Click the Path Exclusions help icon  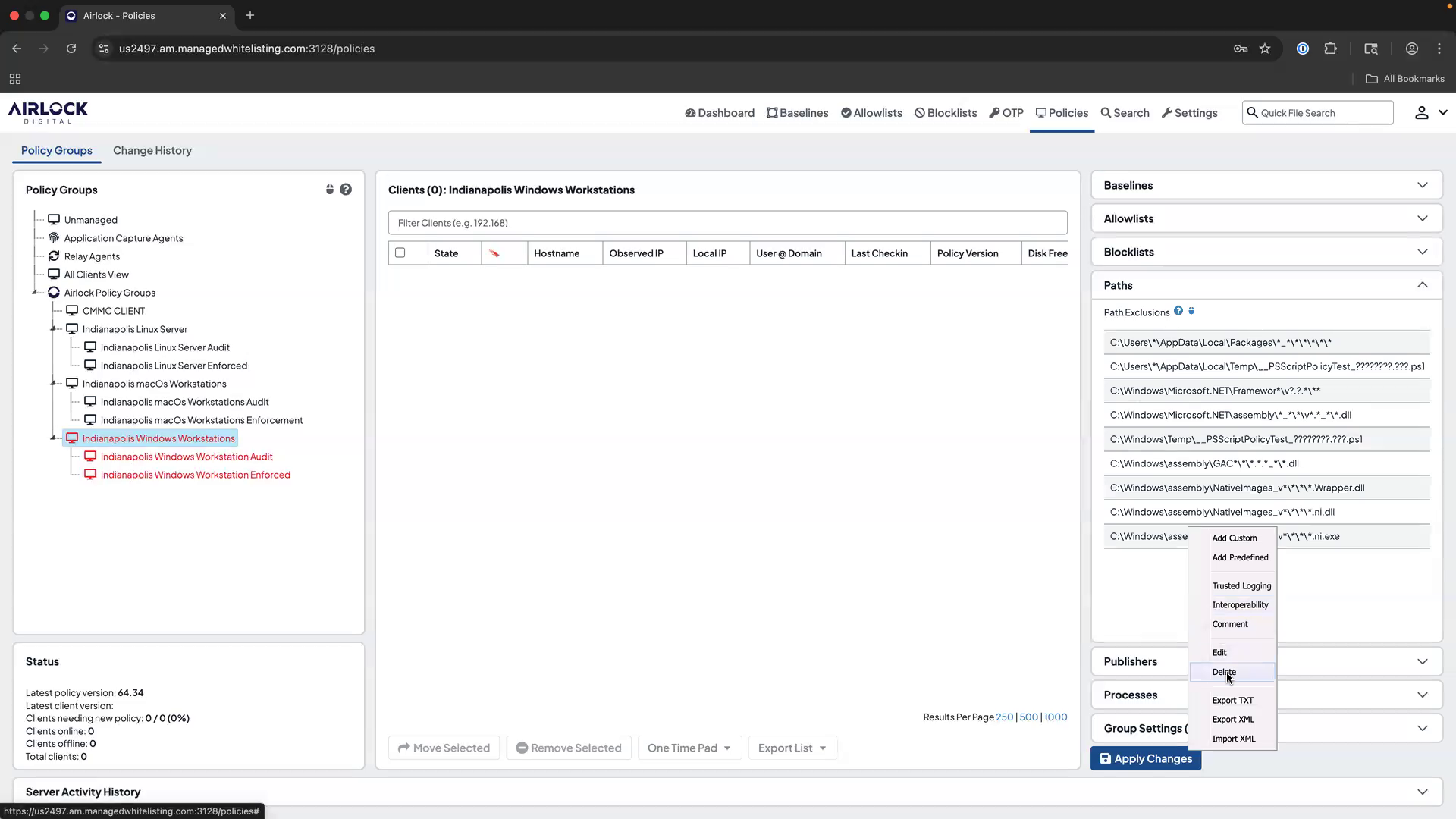point(1179,311)
